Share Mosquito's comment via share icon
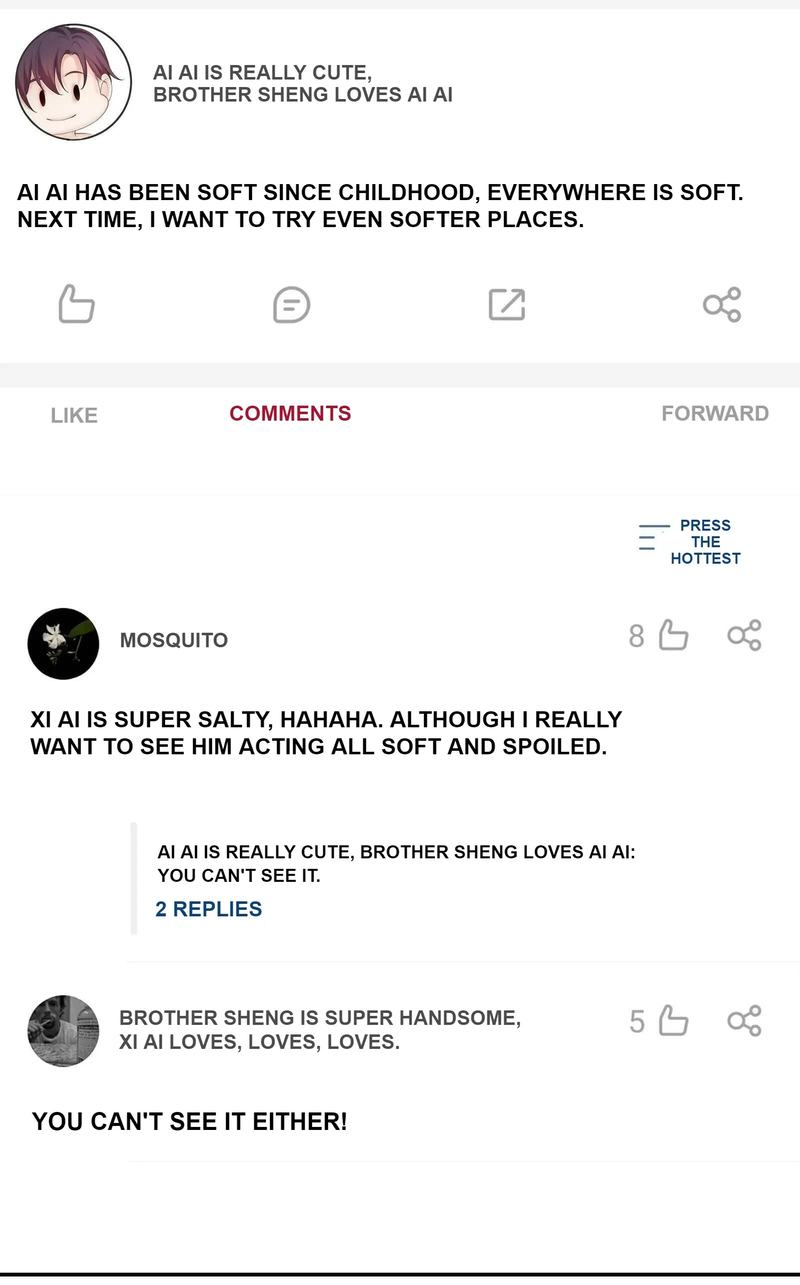The width and height of the screenshot is (800, 1285). coord(744,635)
